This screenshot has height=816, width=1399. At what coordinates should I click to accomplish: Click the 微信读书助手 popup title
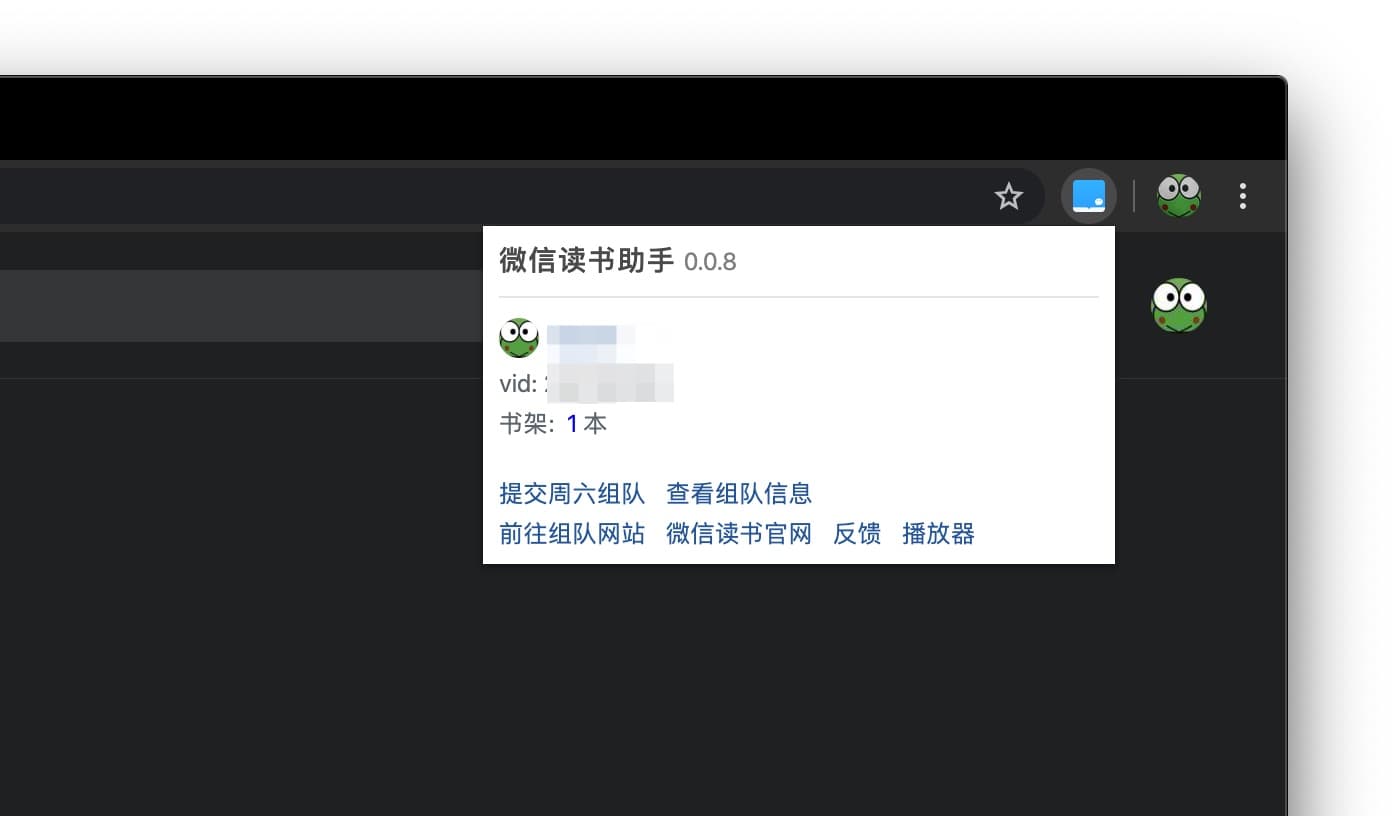[x=587, y=261]
